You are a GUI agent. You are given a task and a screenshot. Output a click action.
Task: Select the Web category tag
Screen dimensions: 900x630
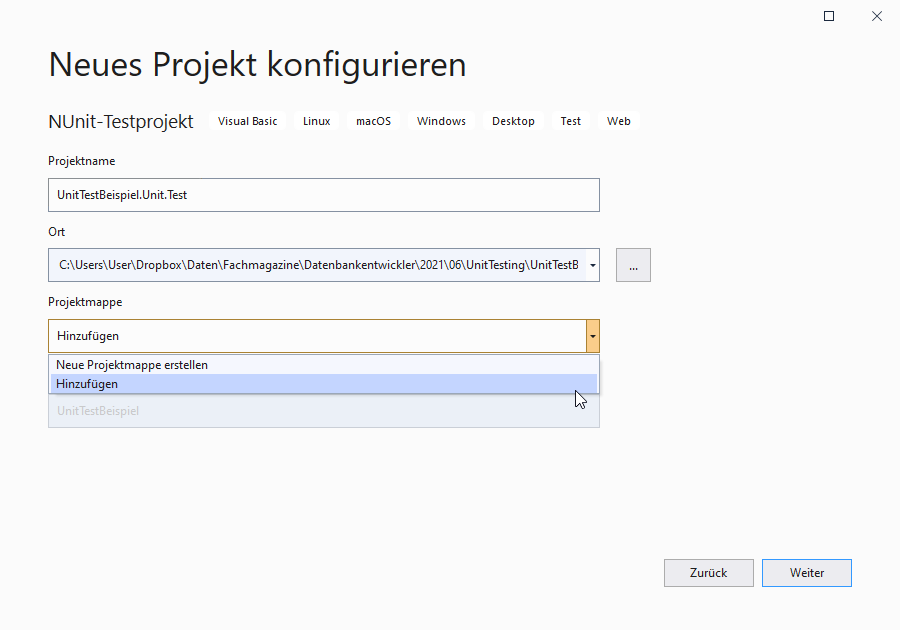[x=618, y=121]
